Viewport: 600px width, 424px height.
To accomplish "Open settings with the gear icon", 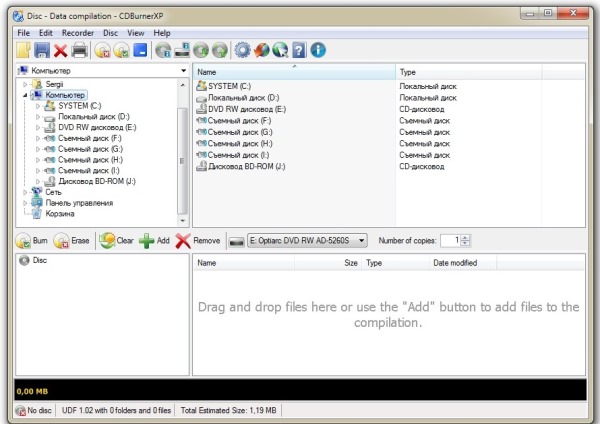I will pyautogui.click(x=243, y=50).
